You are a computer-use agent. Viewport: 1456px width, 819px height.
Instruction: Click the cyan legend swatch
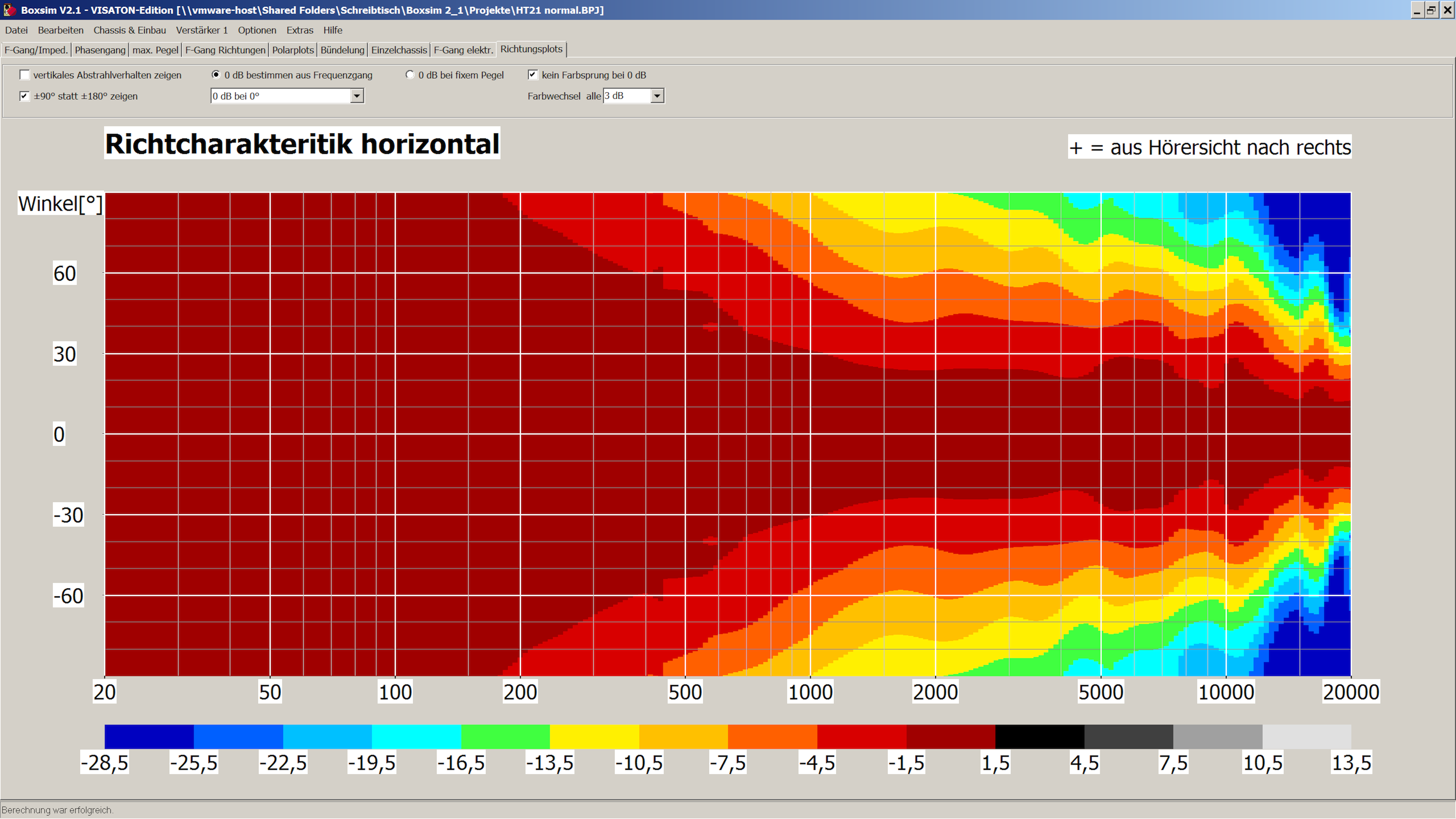click(416, 737)
